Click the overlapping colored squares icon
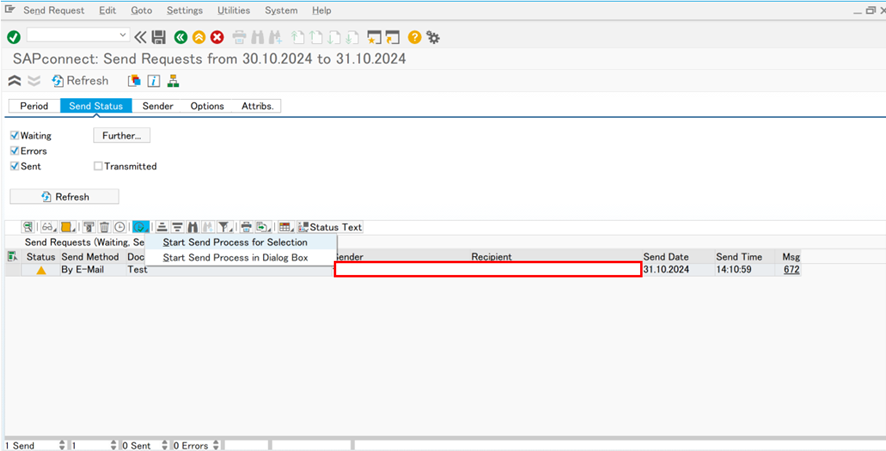The width and height of the screenshot is (886, 451). coord(134,81)
